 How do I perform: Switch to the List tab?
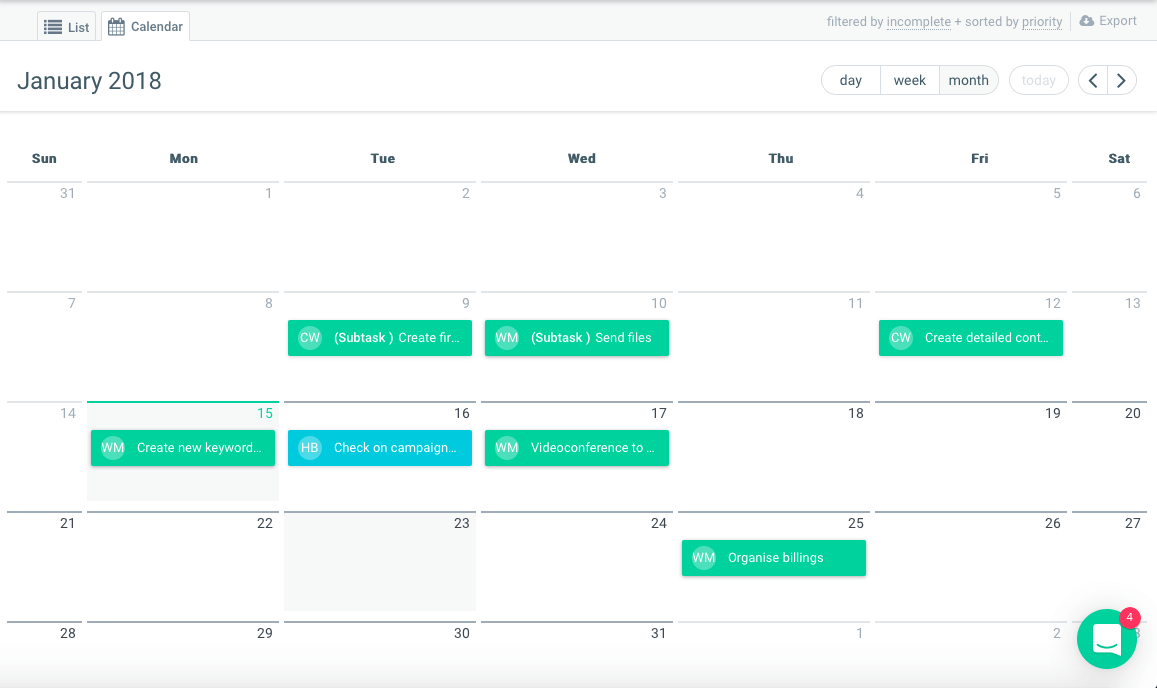point(67,27)
